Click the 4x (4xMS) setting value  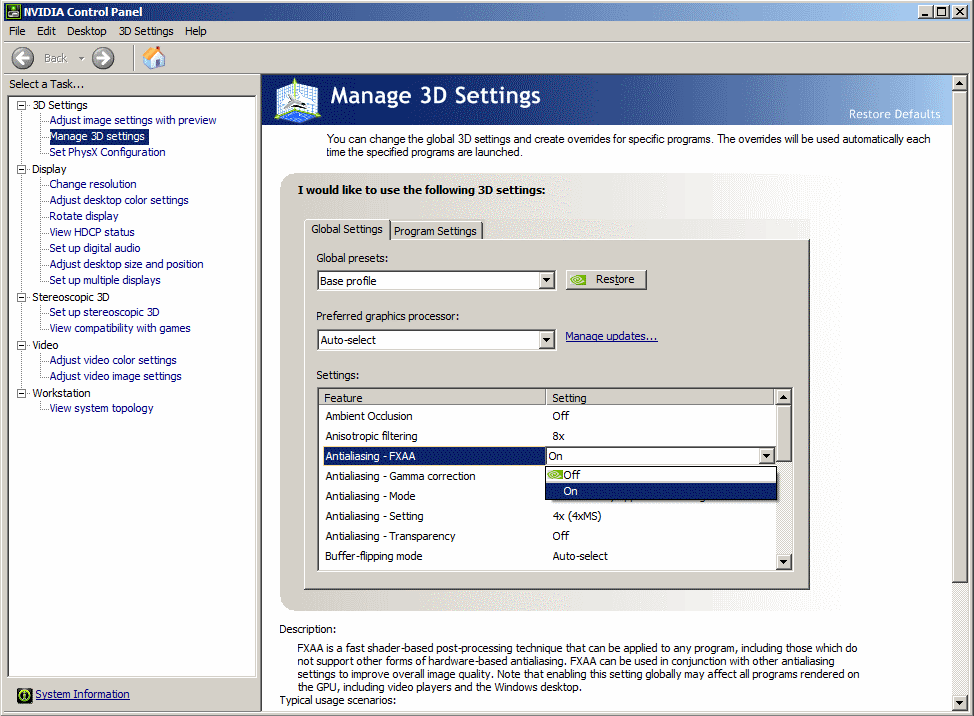tap(577, 516)
